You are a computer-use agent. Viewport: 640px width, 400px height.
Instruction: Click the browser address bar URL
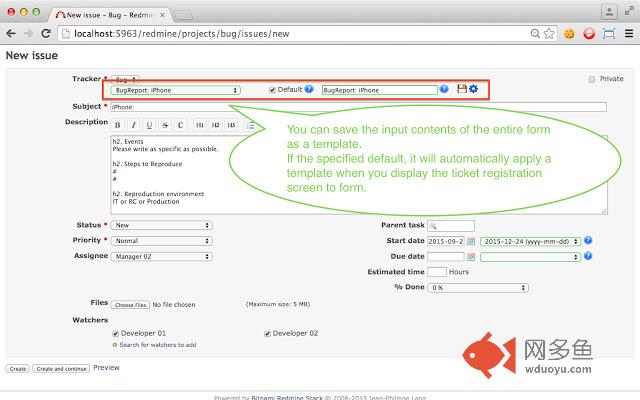(x=182, y=33)
